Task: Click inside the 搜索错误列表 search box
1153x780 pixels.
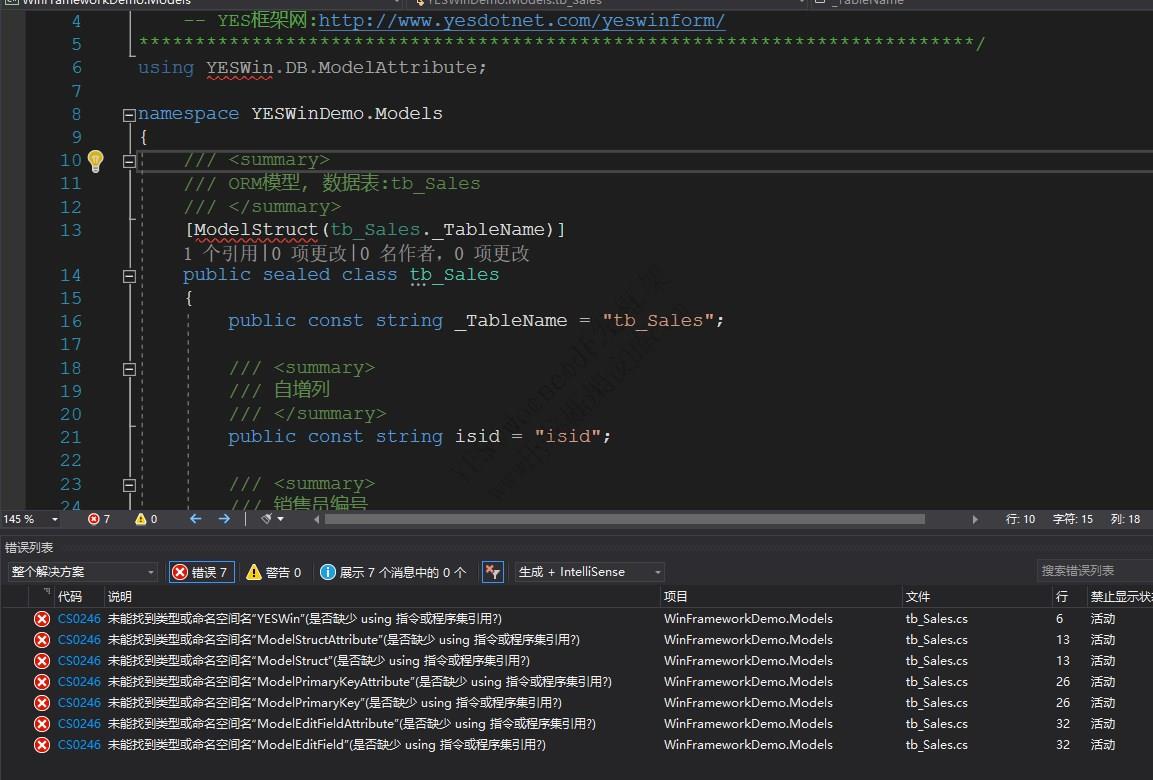Action: (1090, 571)
